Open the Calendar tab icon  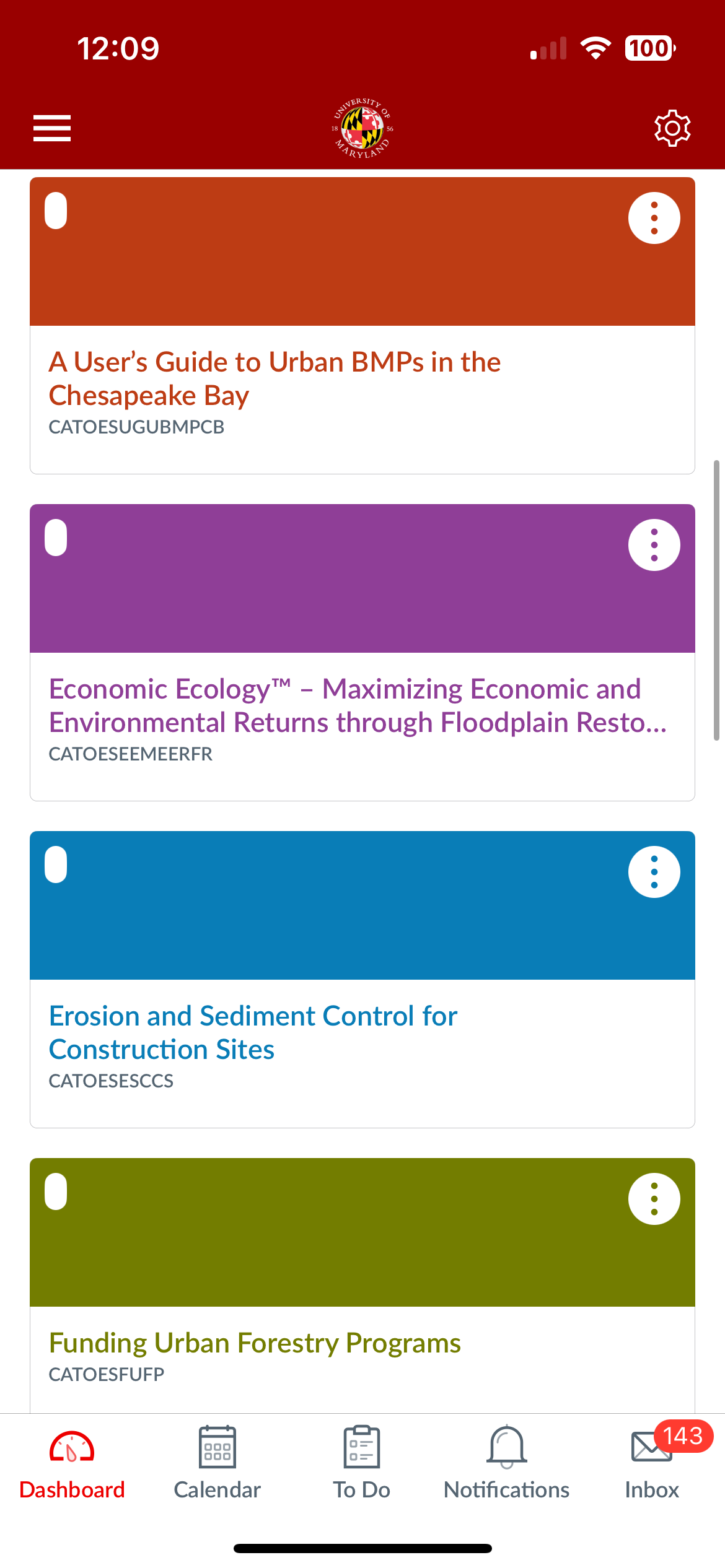click(217, 1447)
